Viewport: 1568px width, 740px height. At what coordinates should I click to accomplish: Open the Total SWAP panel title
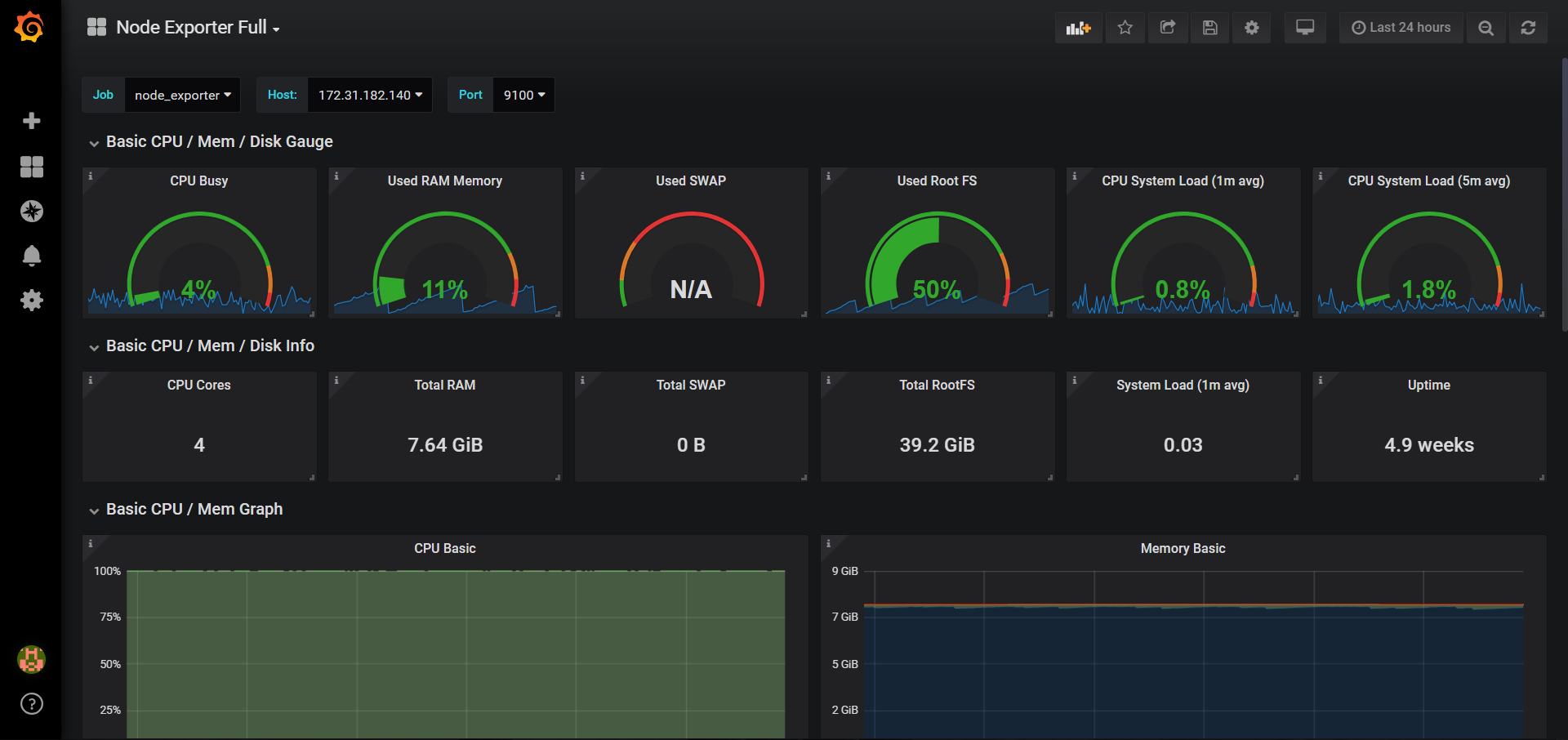pyautogui.click(x=691, y=385)
